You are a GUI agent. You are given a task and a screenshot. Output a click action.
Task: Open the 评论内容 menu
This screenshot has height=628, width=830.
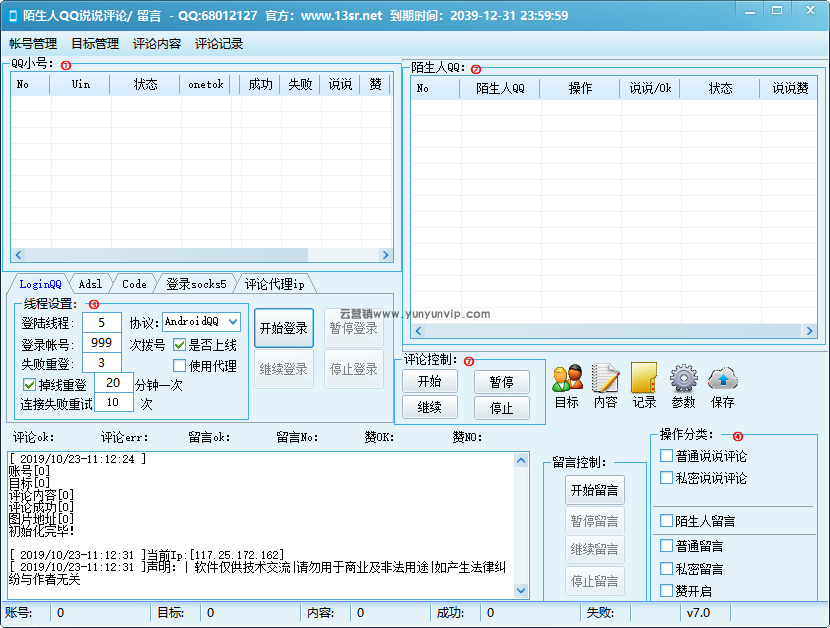click(x=157, y=43)
